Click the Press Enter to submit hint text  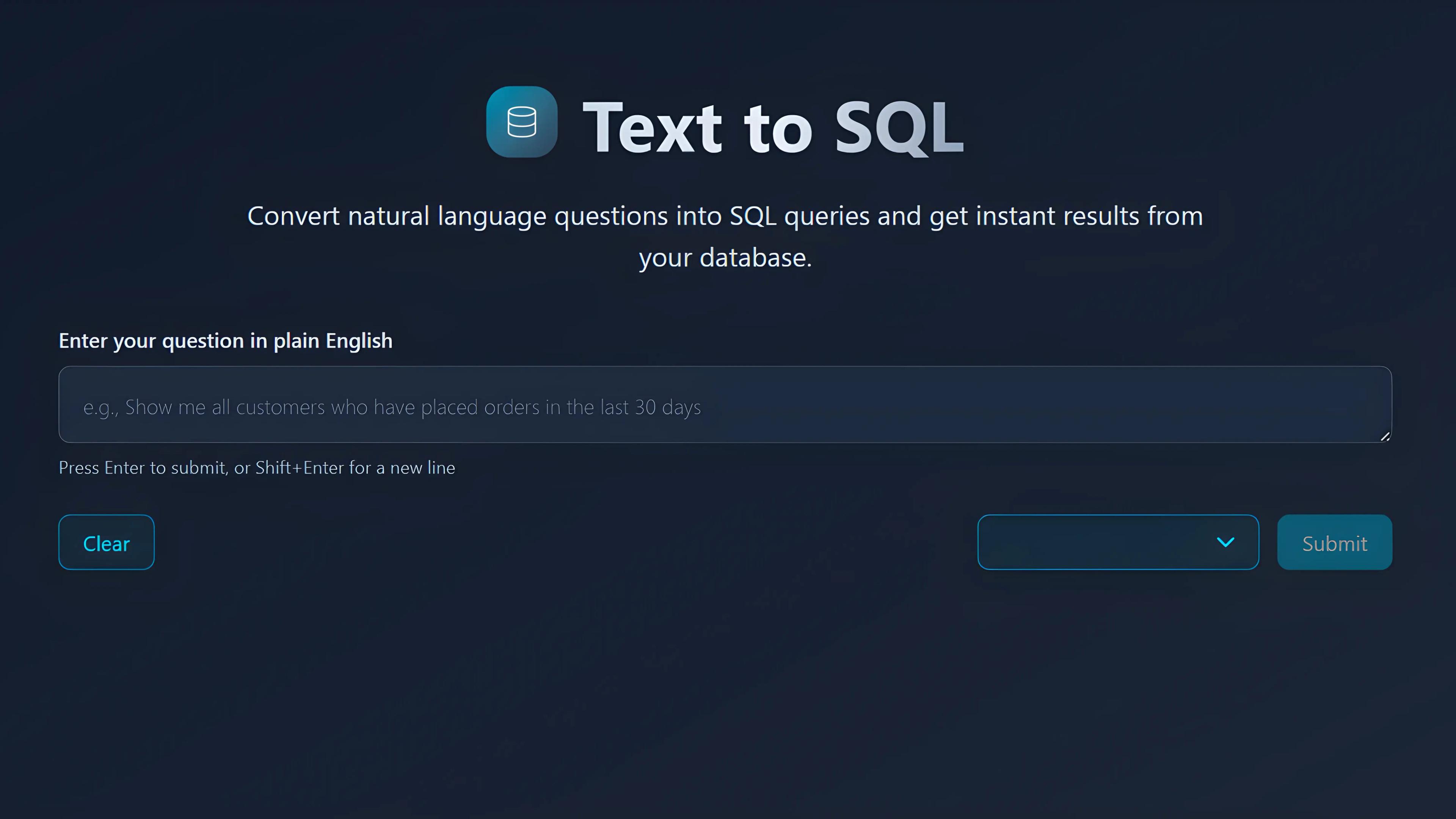point(257,468)
